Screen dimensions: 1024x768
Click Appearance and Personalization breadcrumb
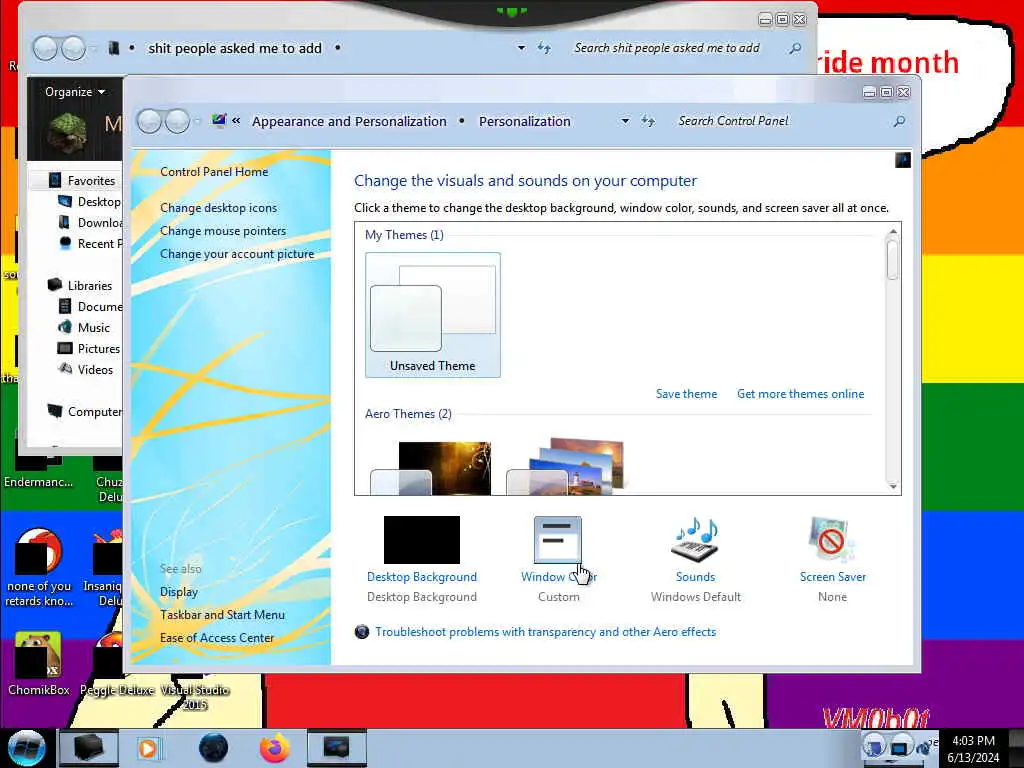point(349,121)
